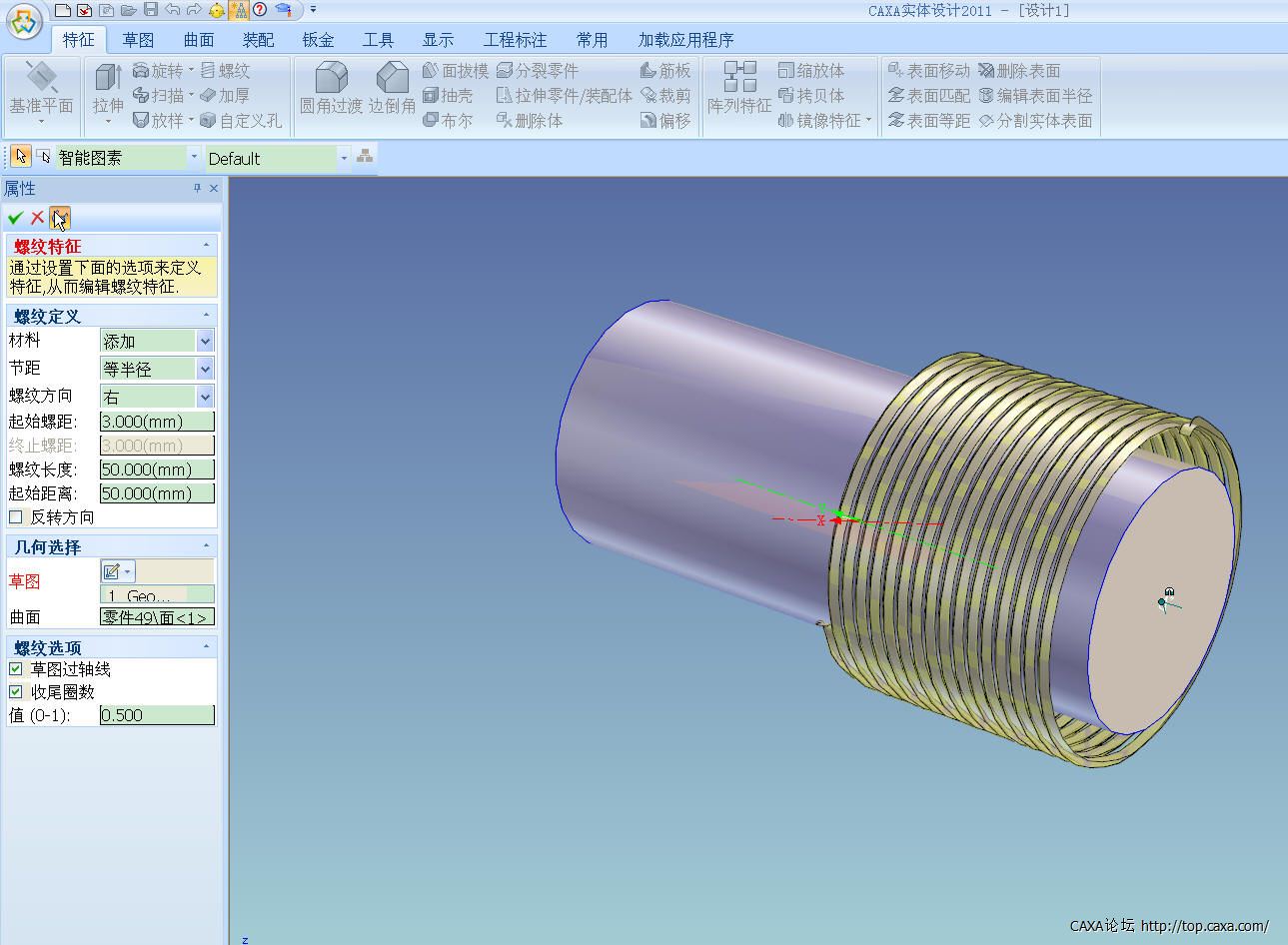Open the quick access toolbar customize arrow
This screenshot has height=945, width=1288.
point(313,10)
